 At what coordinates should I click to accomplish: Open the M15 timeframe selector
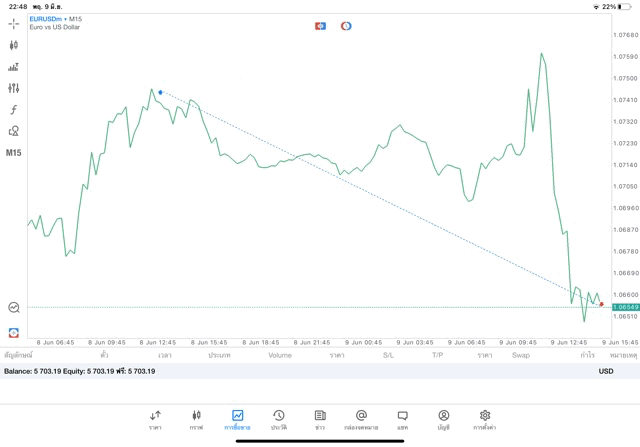[x=14, y=153]
